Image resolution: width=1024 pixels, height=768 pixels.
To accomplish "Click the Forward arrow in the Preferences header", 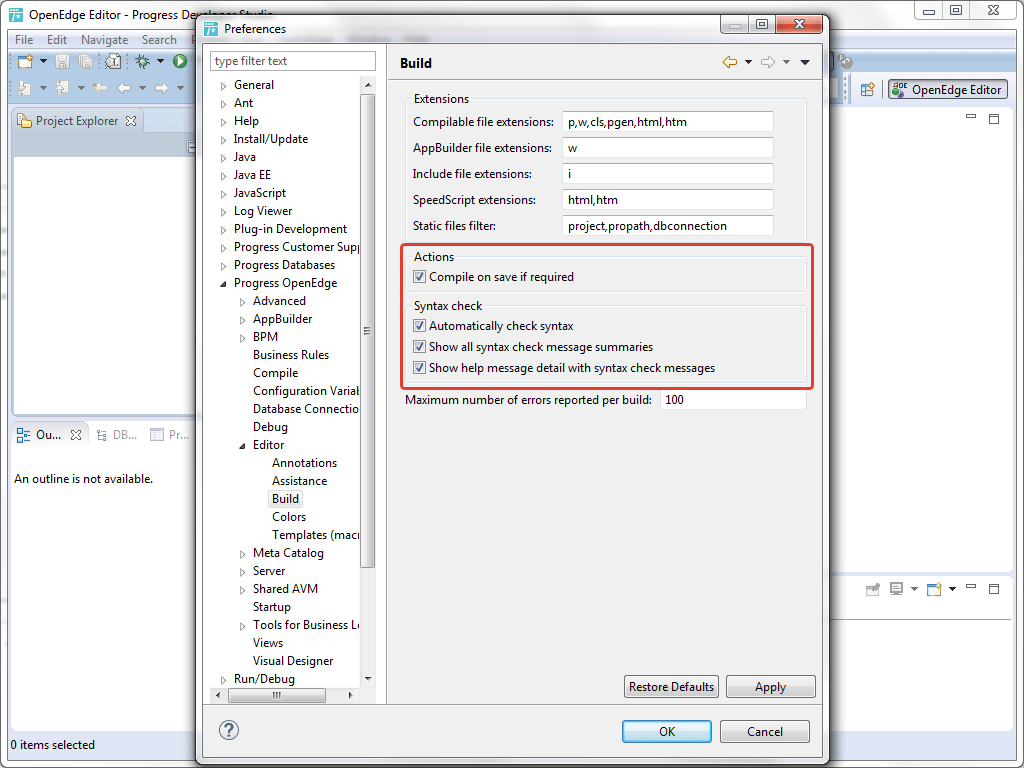I will tap(768, 62).
